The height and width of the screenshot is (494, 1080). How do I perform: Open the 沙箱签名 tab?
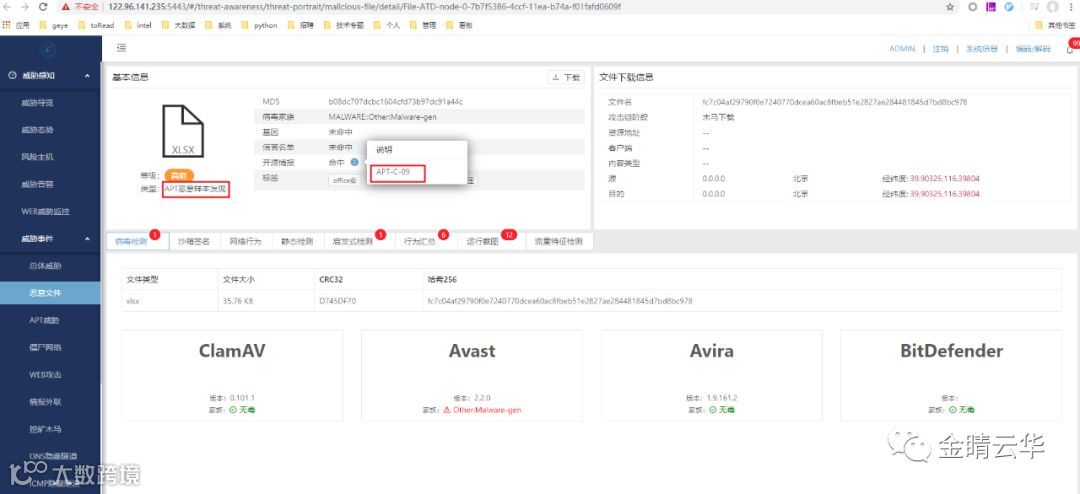pyautogui.click(x=194, y=242)
